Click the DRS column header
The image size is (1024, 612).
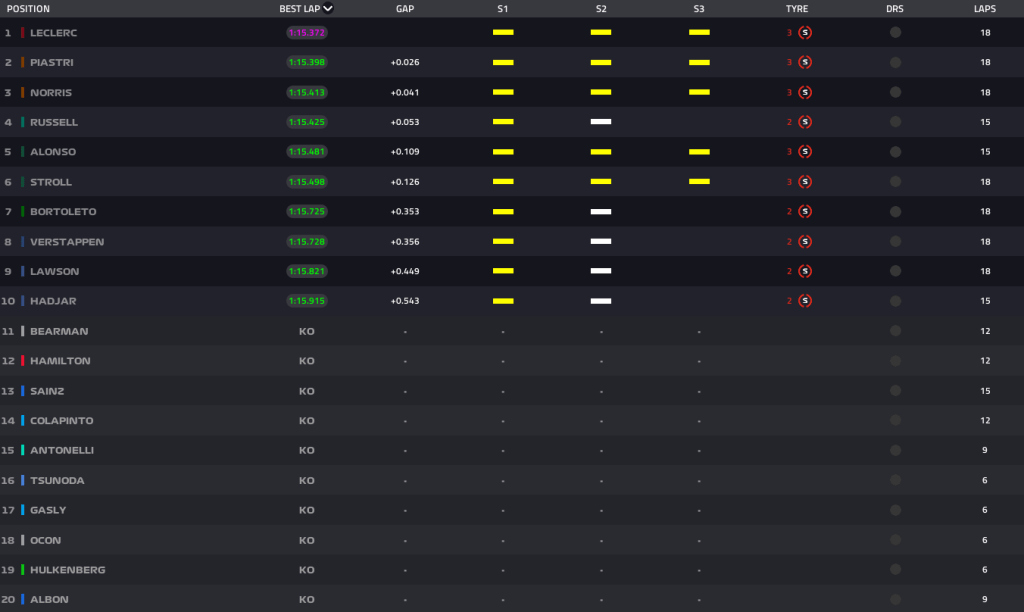(x=895, y=8)
